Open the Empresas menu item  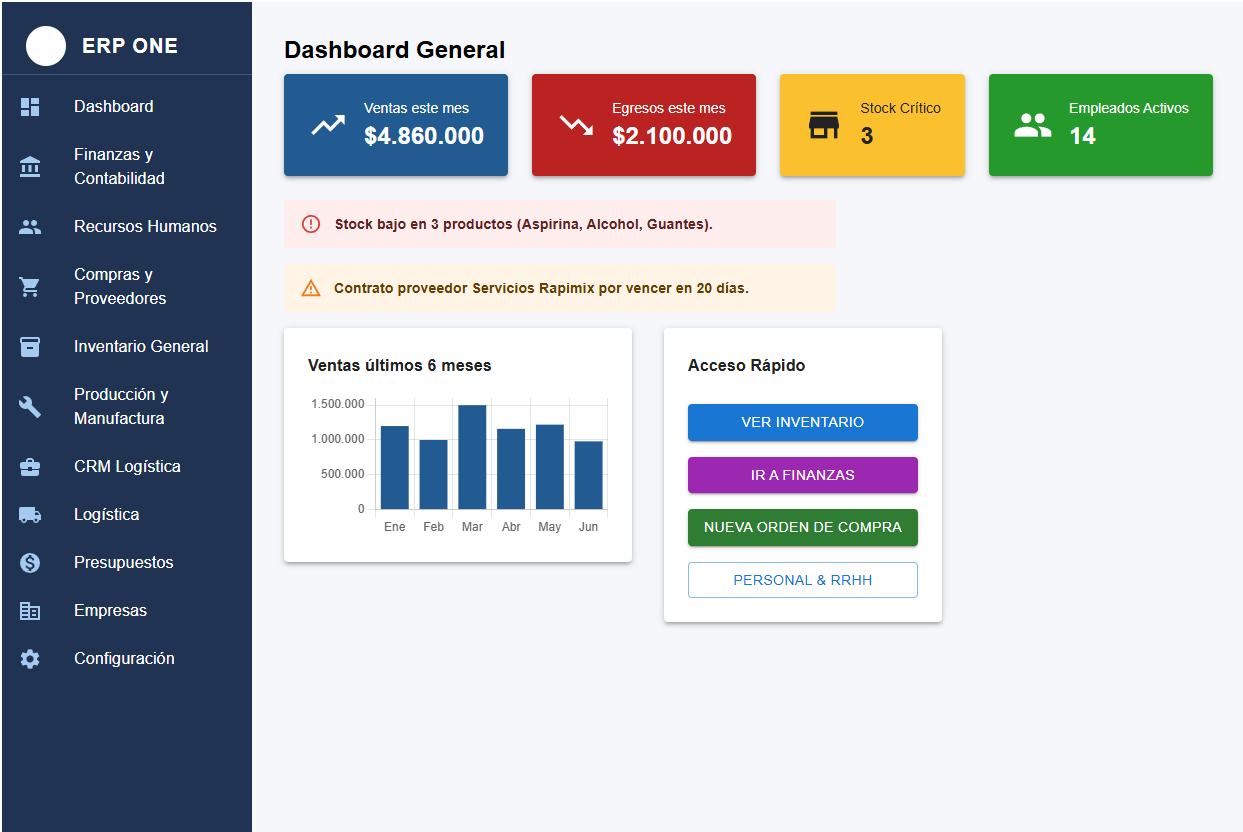click(110, 611)
